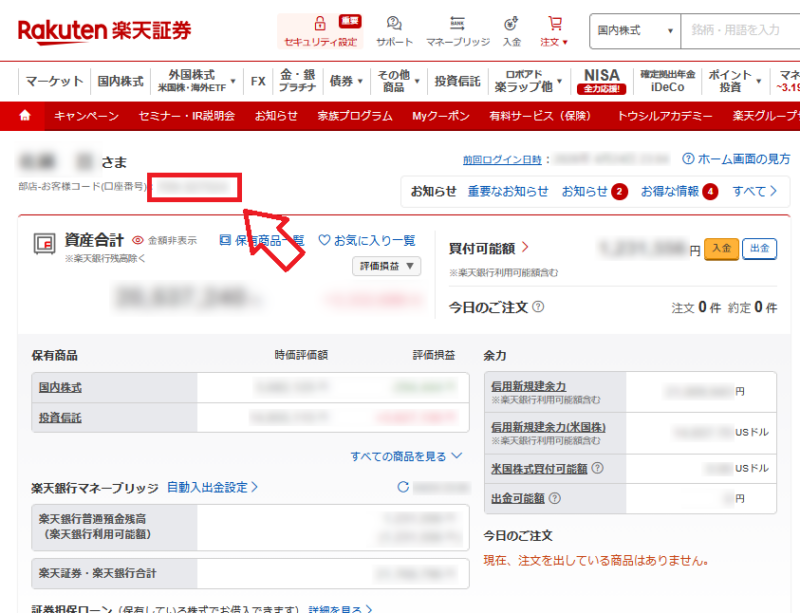
Task: Open the 入金 deposit icon
Action: 511,22
